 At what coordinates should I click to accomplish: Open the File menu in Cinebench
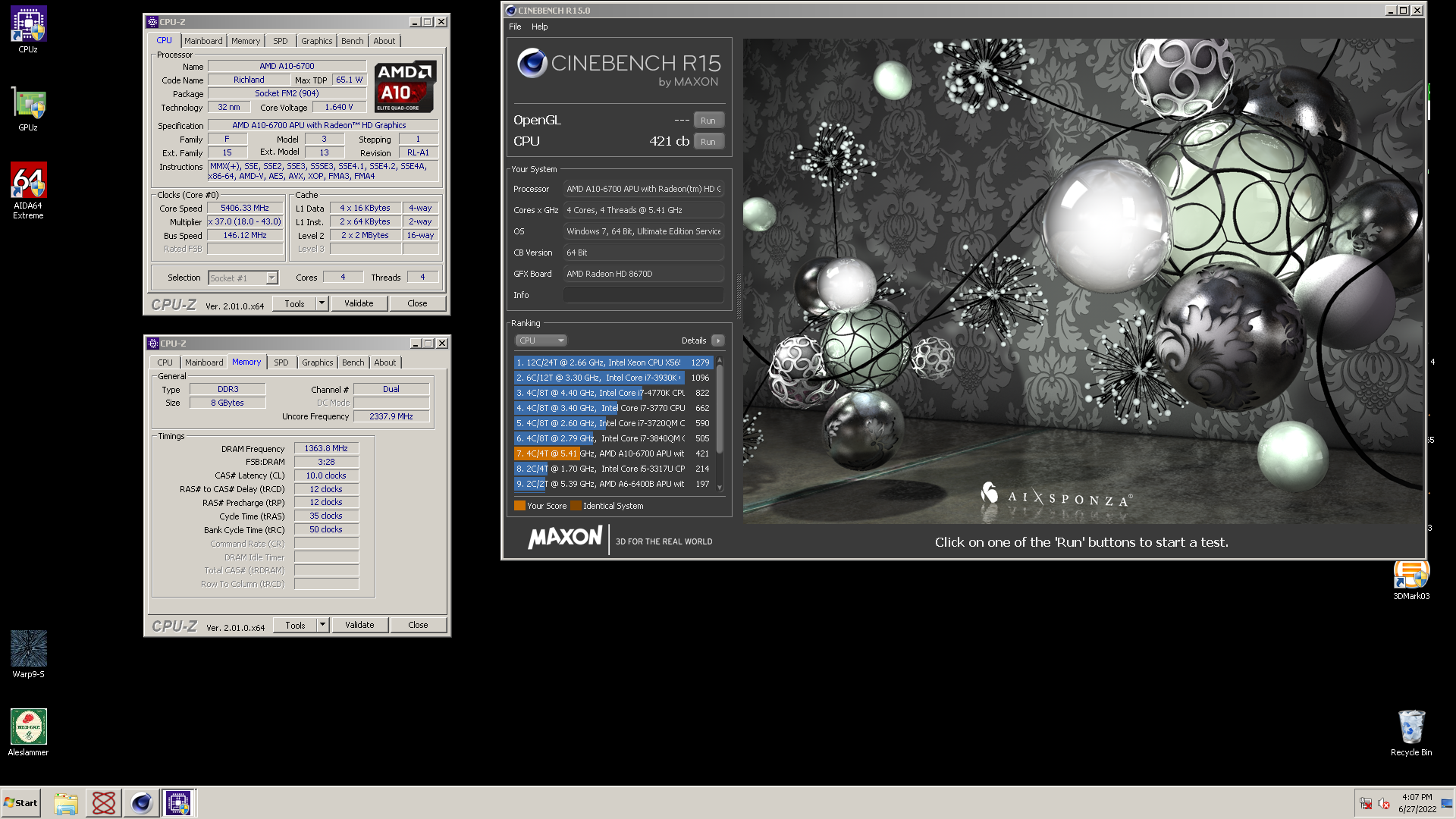(x=515, y=27)
